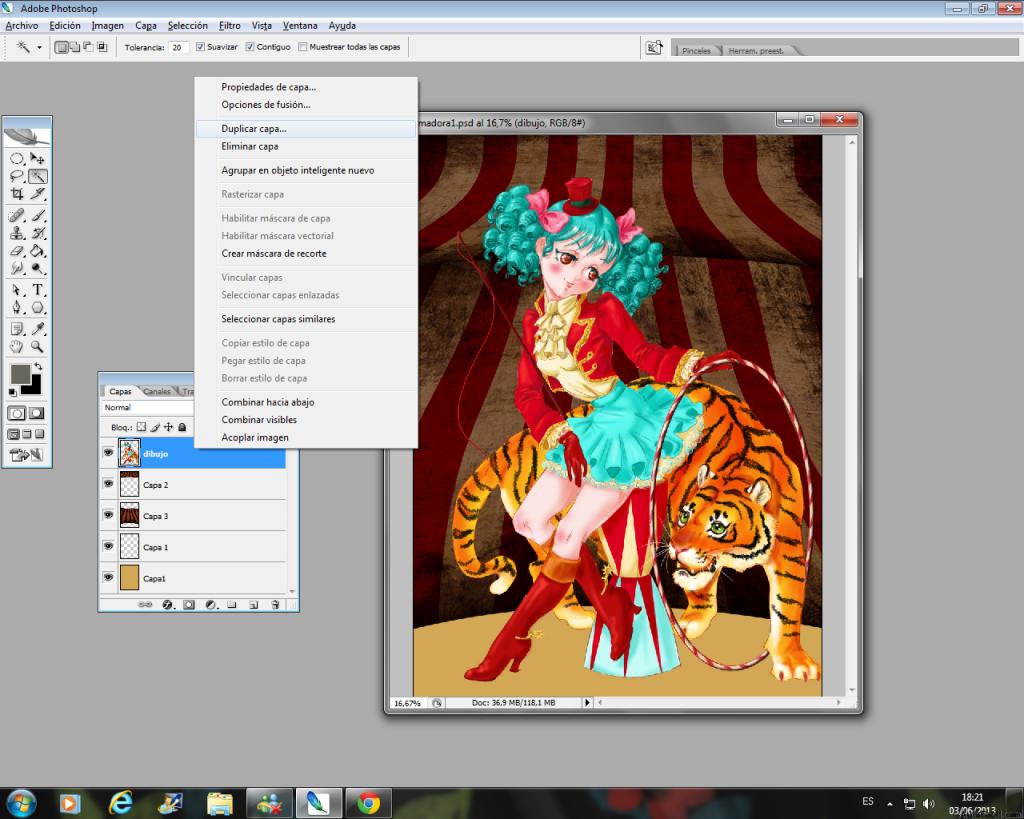Hide the dibujo layer
This screenshot has width=1024, height=819.
108,453
